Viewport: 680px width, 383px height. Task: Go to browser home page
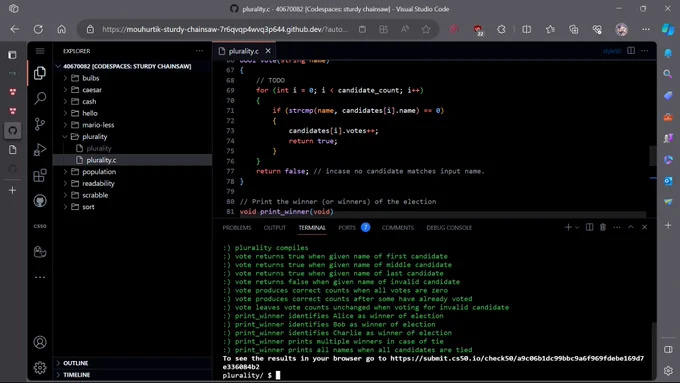[x=62, y=29]
